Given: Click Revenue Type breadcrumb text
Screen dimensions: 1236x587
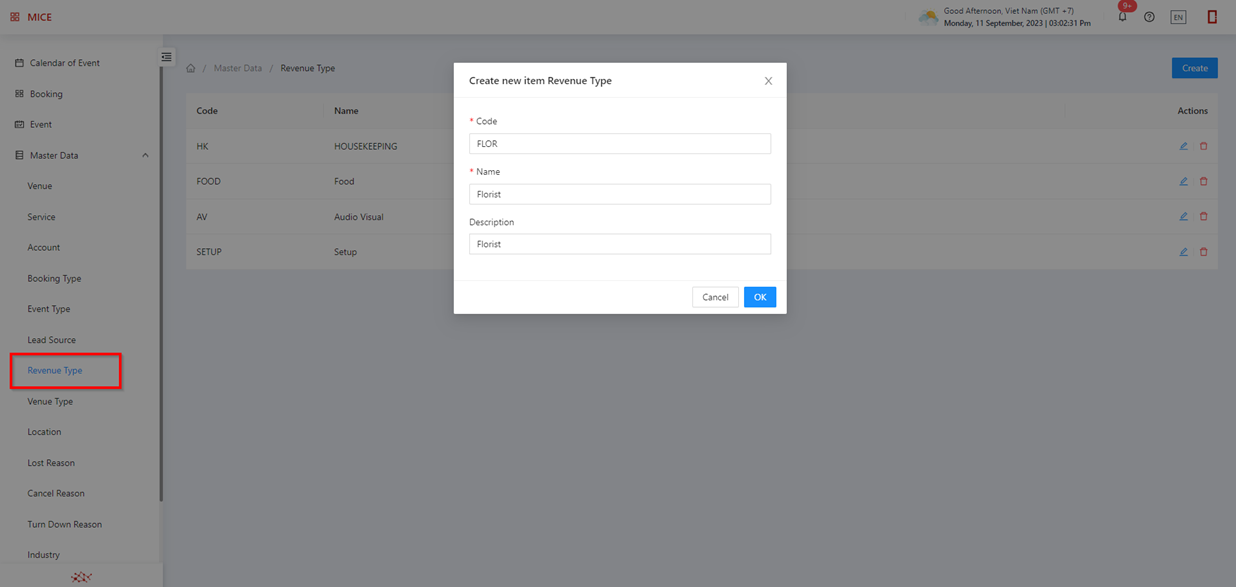Looking at the screenshot, I should 307,68.
